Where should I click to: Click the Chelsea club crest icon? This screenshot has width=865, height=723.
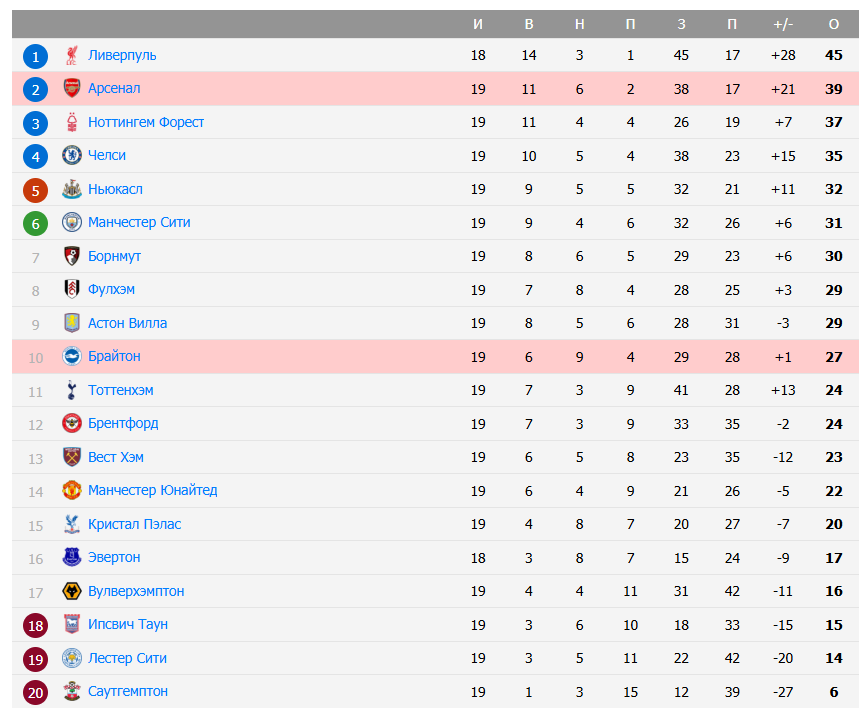(71, 155)
